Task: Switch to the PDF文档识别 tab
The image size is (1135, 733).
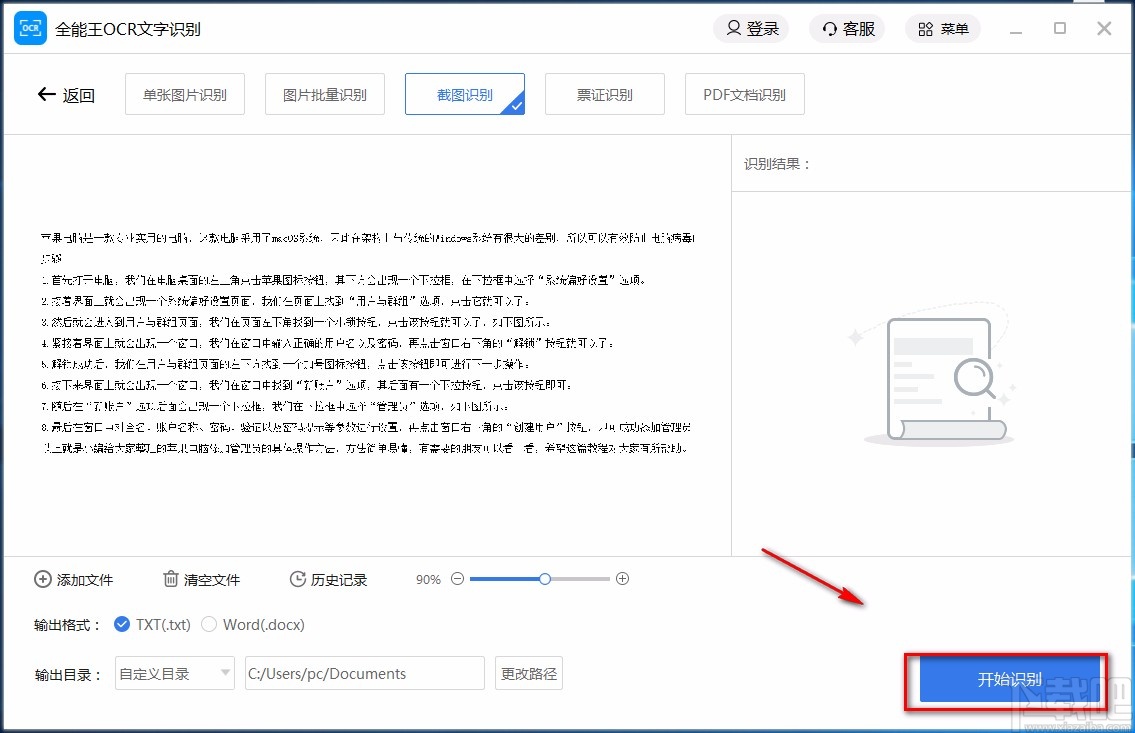Action: 744,93
